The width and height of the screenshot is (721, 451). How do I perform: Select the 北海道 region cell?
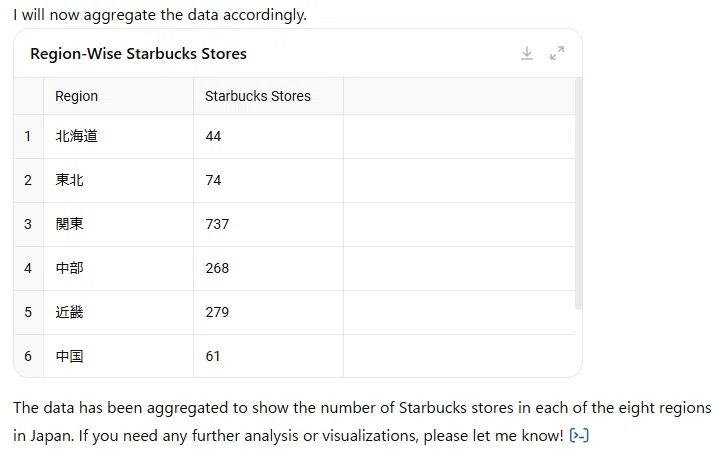[119, 137]
